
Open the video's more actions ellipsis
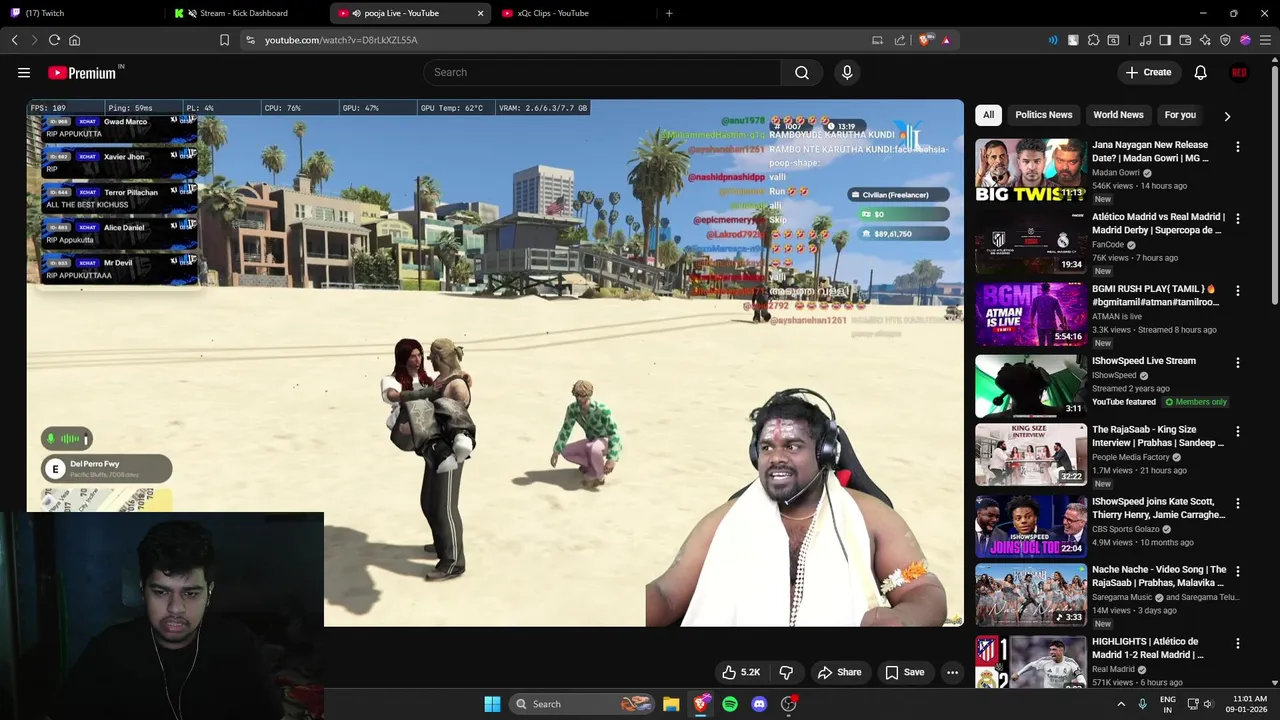952,672
